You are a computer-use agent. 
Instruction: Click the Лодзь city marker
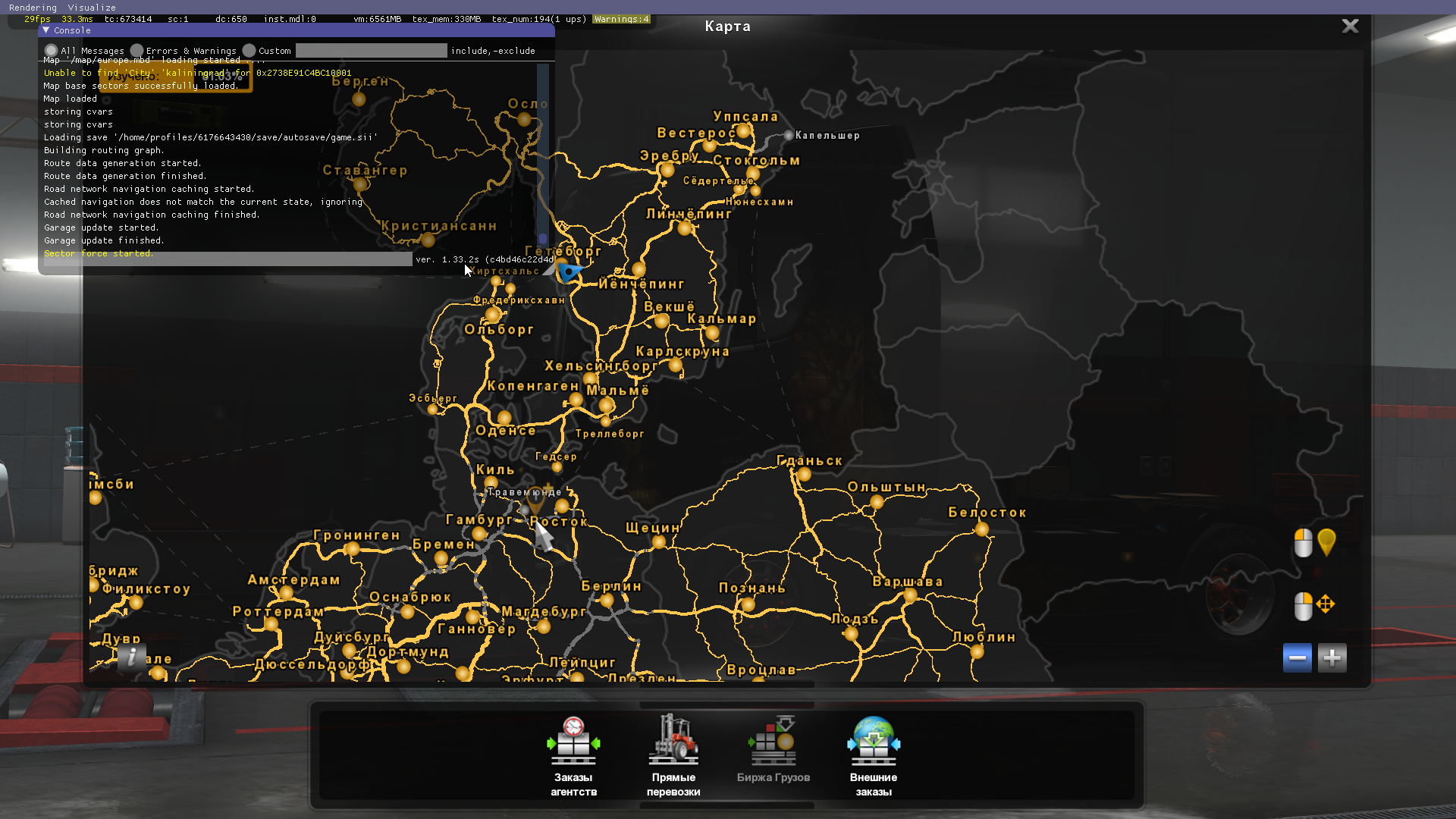point(852,634)
